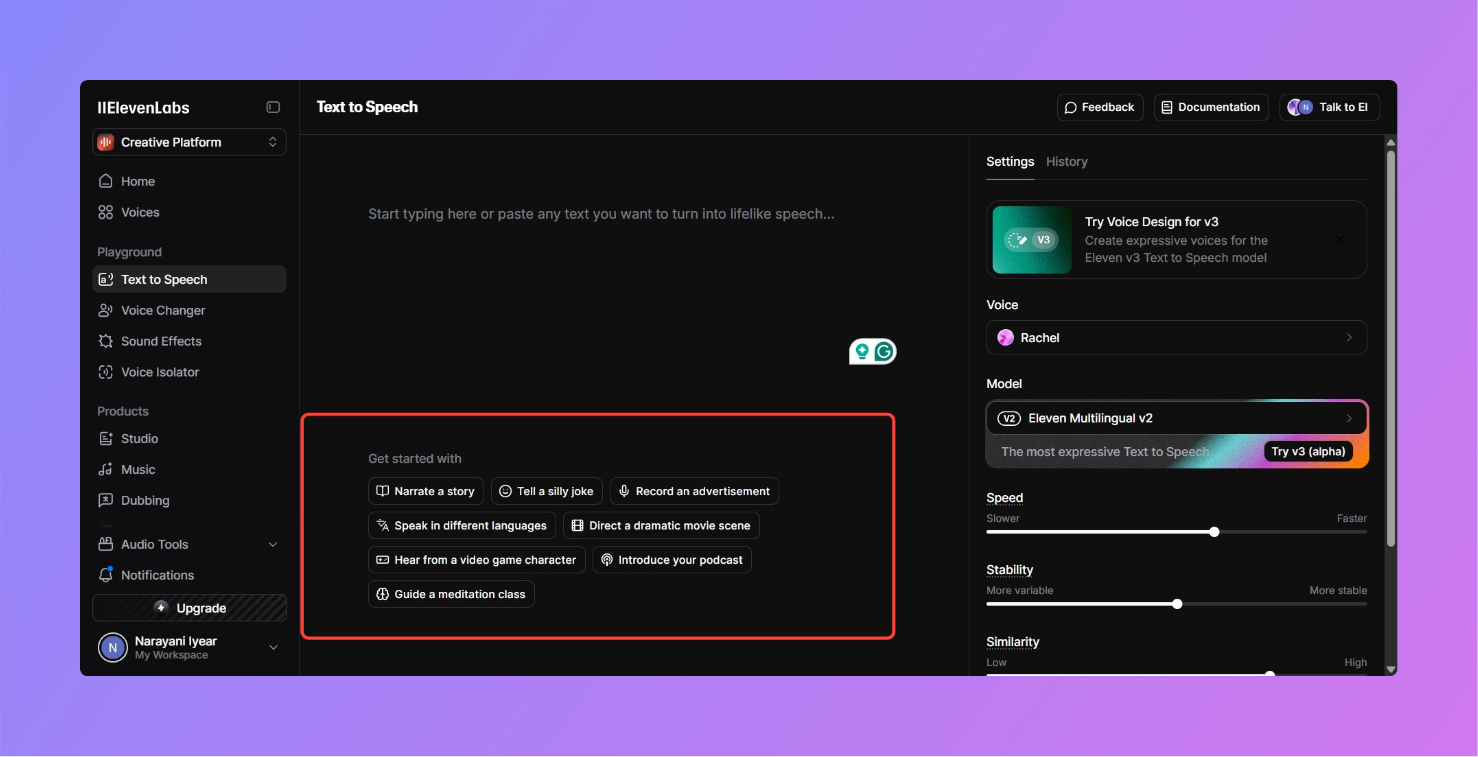Screen dimensions: 1478x757
Task: Click the Upgrade button
Action: coord(189,608)
